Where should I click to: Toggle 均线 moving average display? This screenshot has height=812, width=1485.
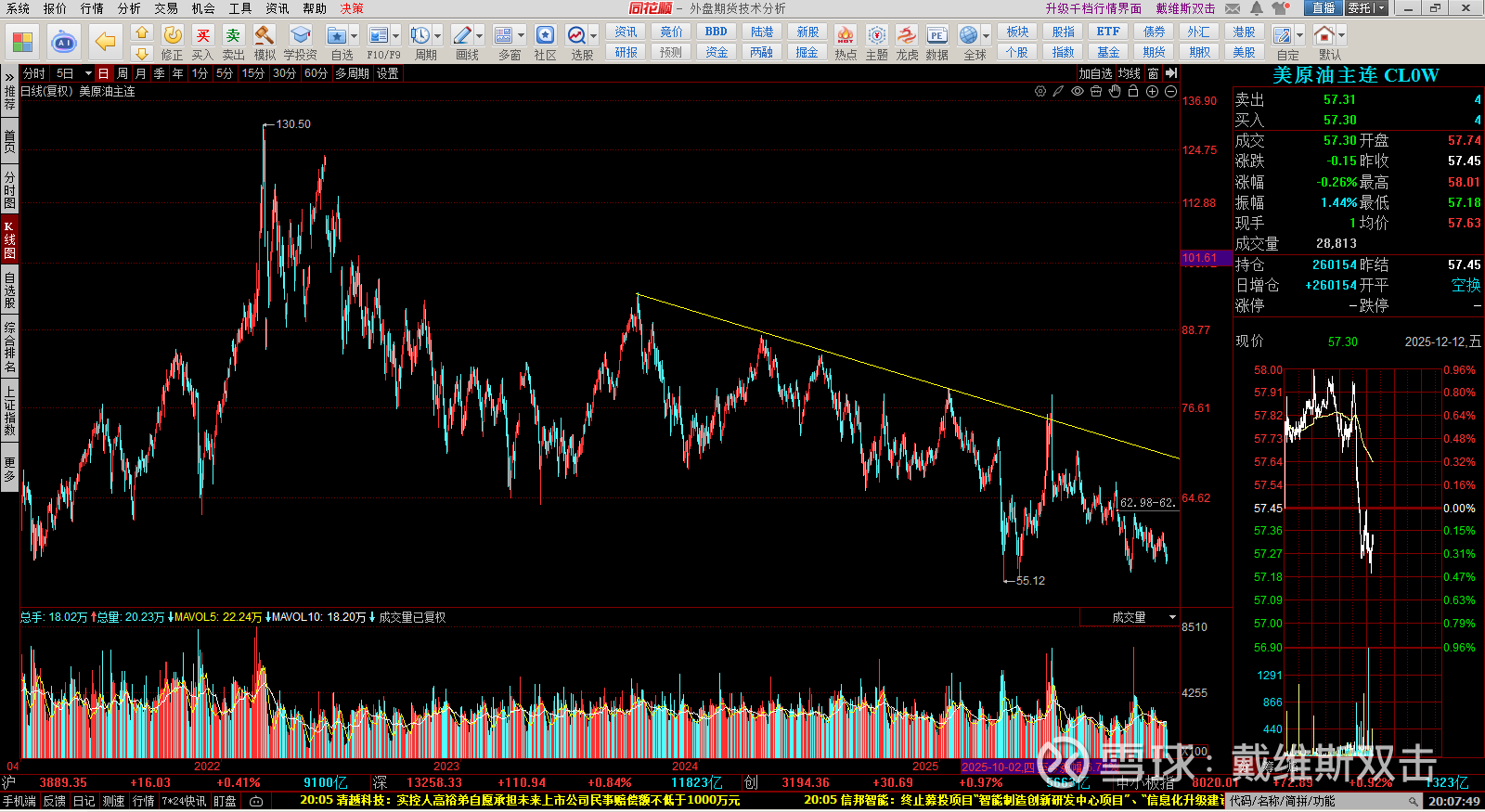(x=1129, y=73)
